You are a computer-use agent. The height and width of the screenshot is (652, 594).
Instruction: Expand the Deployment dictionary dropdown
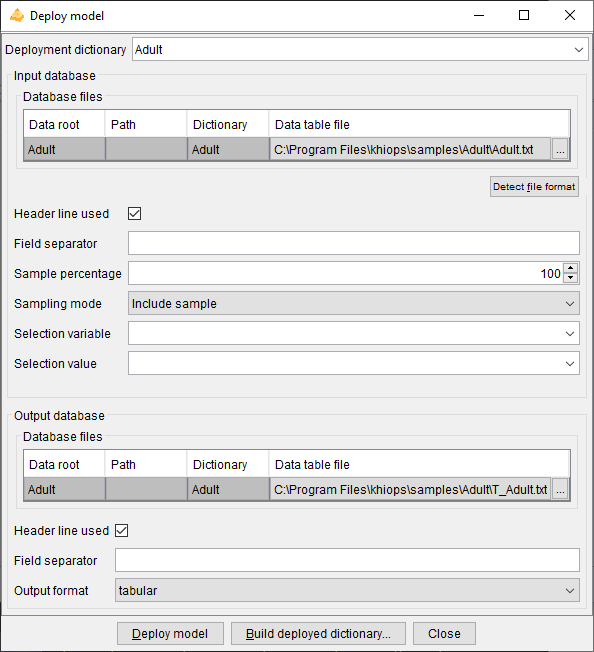[x=360, y=49]
